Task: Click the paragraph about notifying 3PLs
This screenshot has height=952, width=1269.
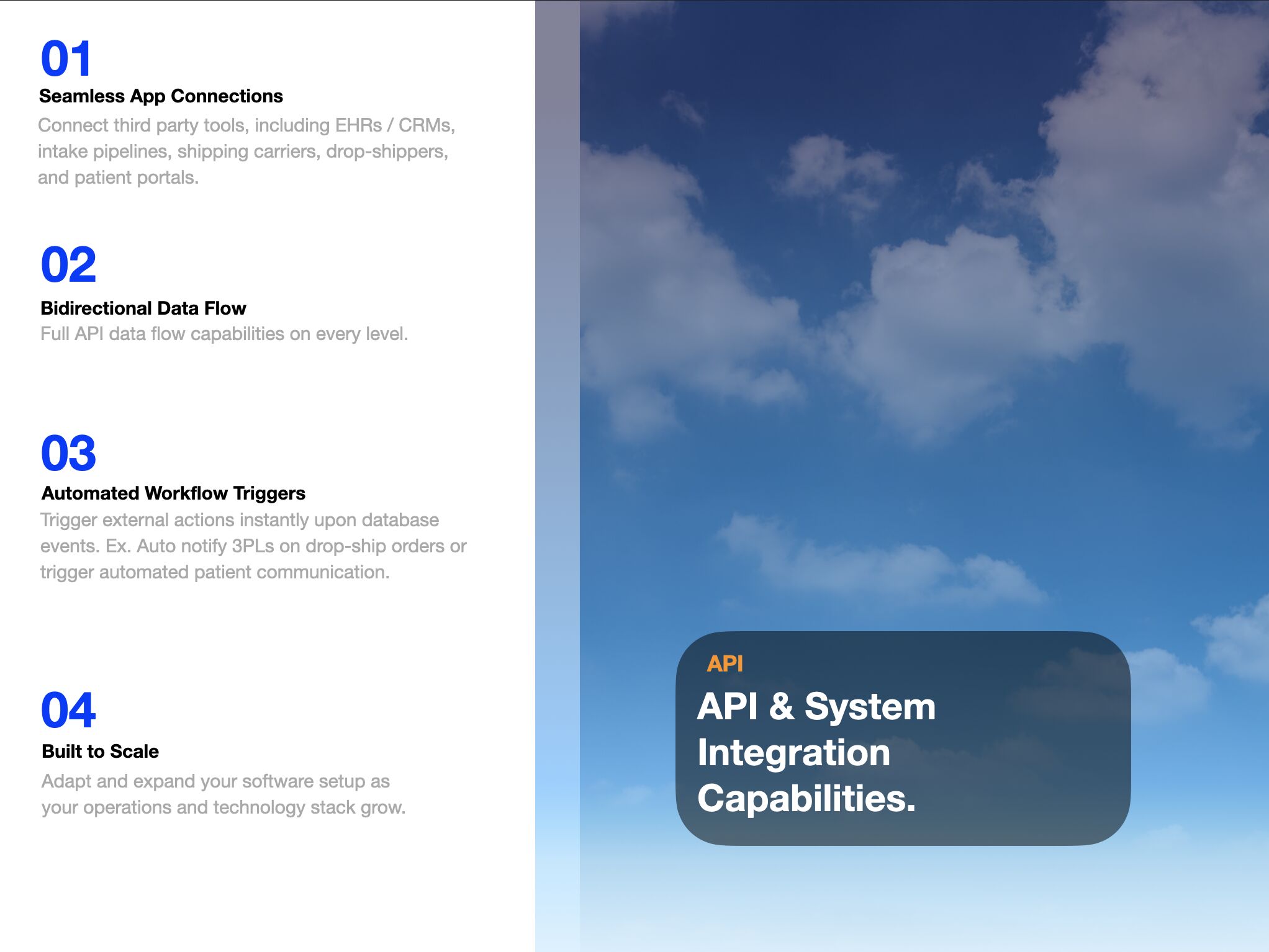Action: tap(253, 546)
